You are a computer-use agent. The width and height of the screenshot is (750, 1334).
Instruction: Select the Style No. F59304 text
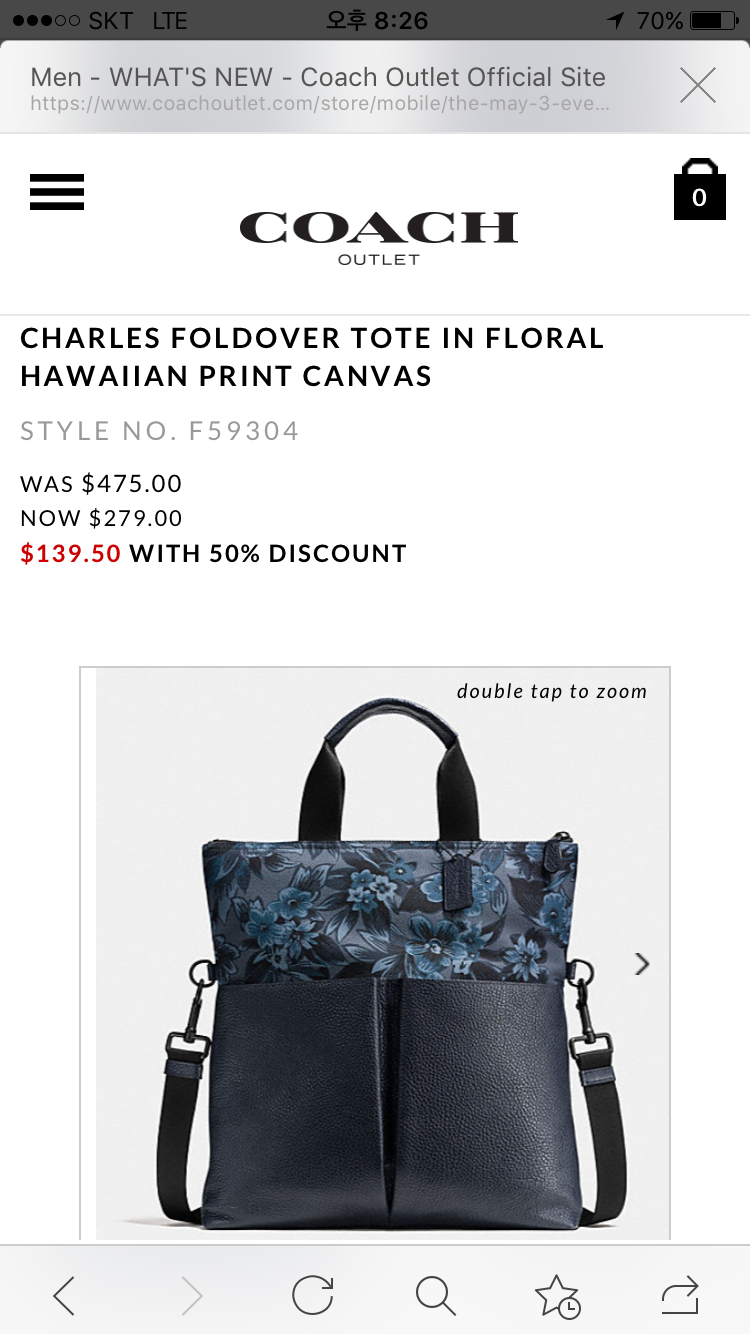pyautogui.click(x=160, y=431)
